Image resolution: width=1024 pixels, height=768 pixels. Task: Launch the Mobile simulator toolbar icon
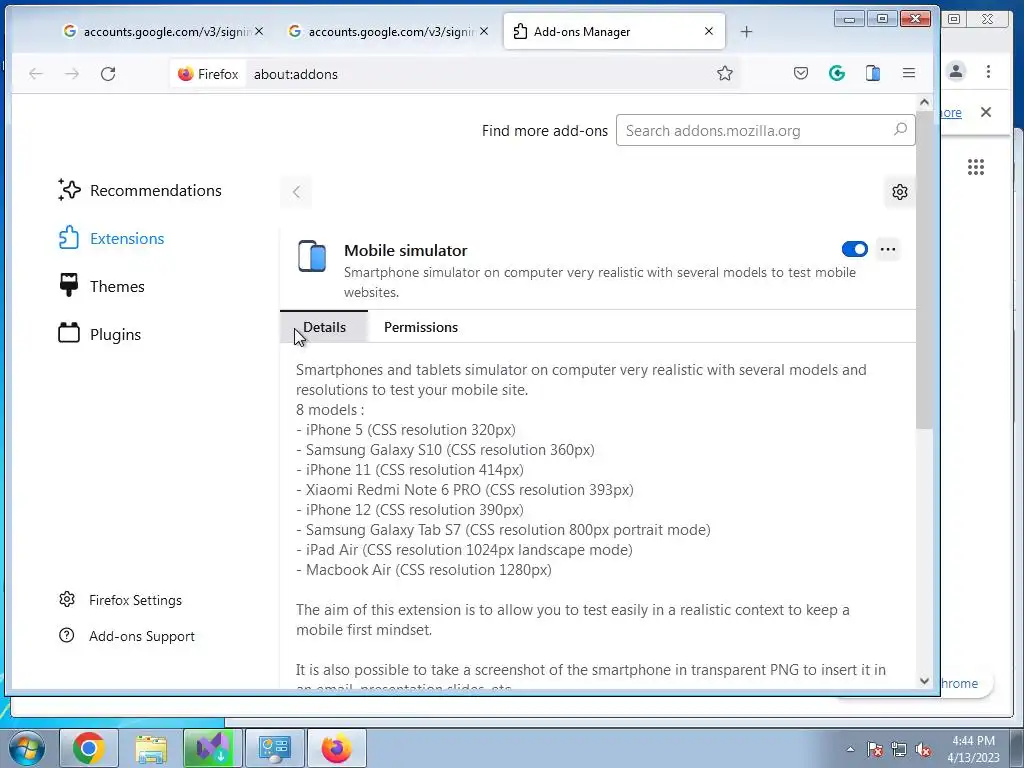pos(872,73)
